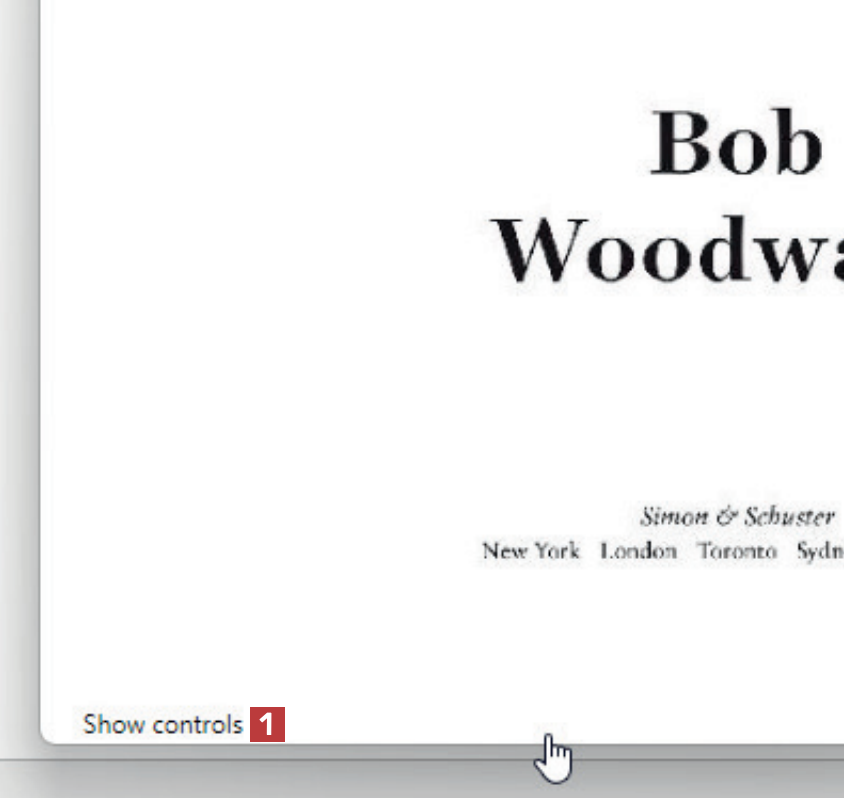The height and width of the screenshot is (798, 844).
Task: Select the 'Simon & Schuster' publisher text
Action: point(737,517)
